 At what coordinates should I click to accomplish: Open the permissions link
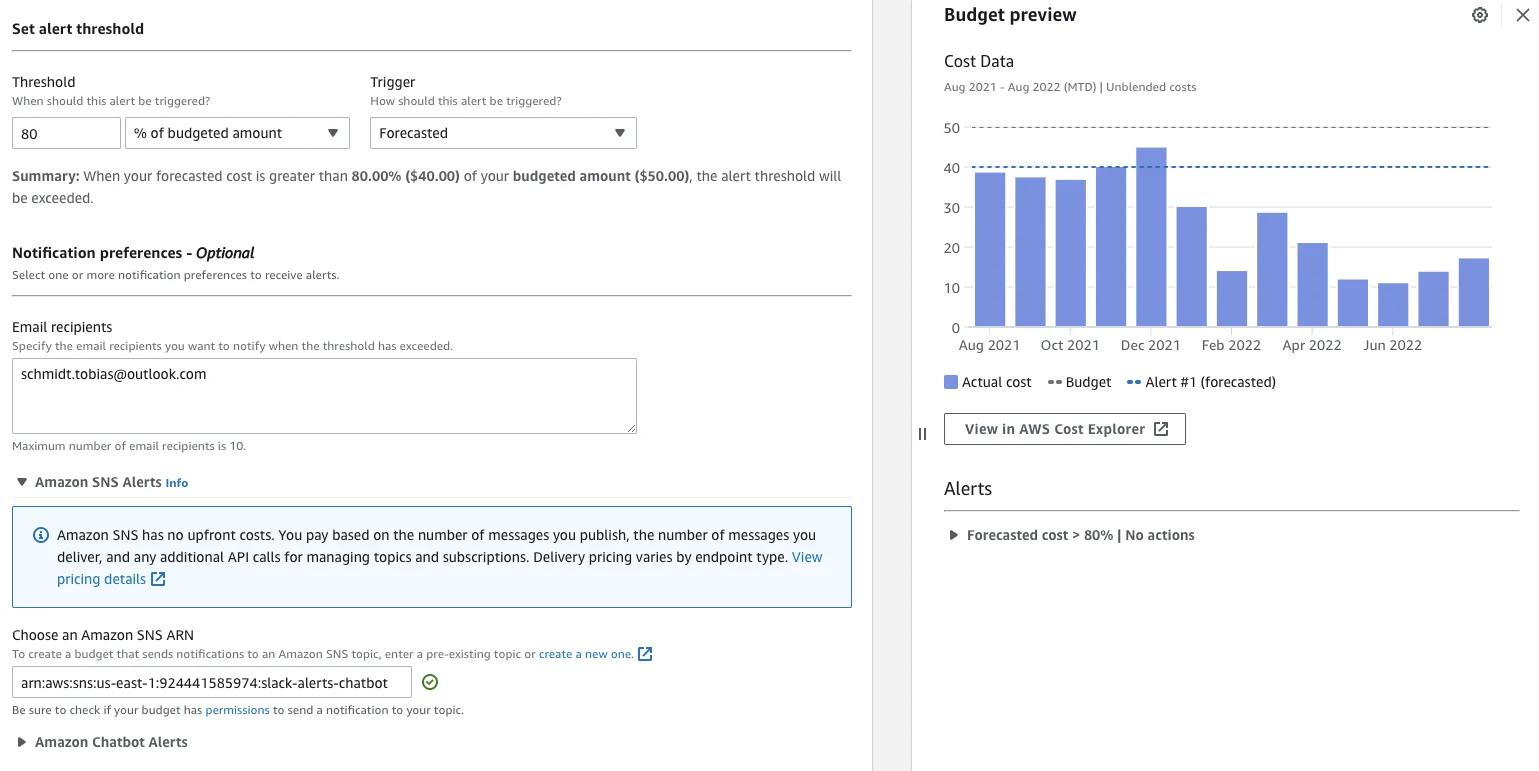[237, 710]
